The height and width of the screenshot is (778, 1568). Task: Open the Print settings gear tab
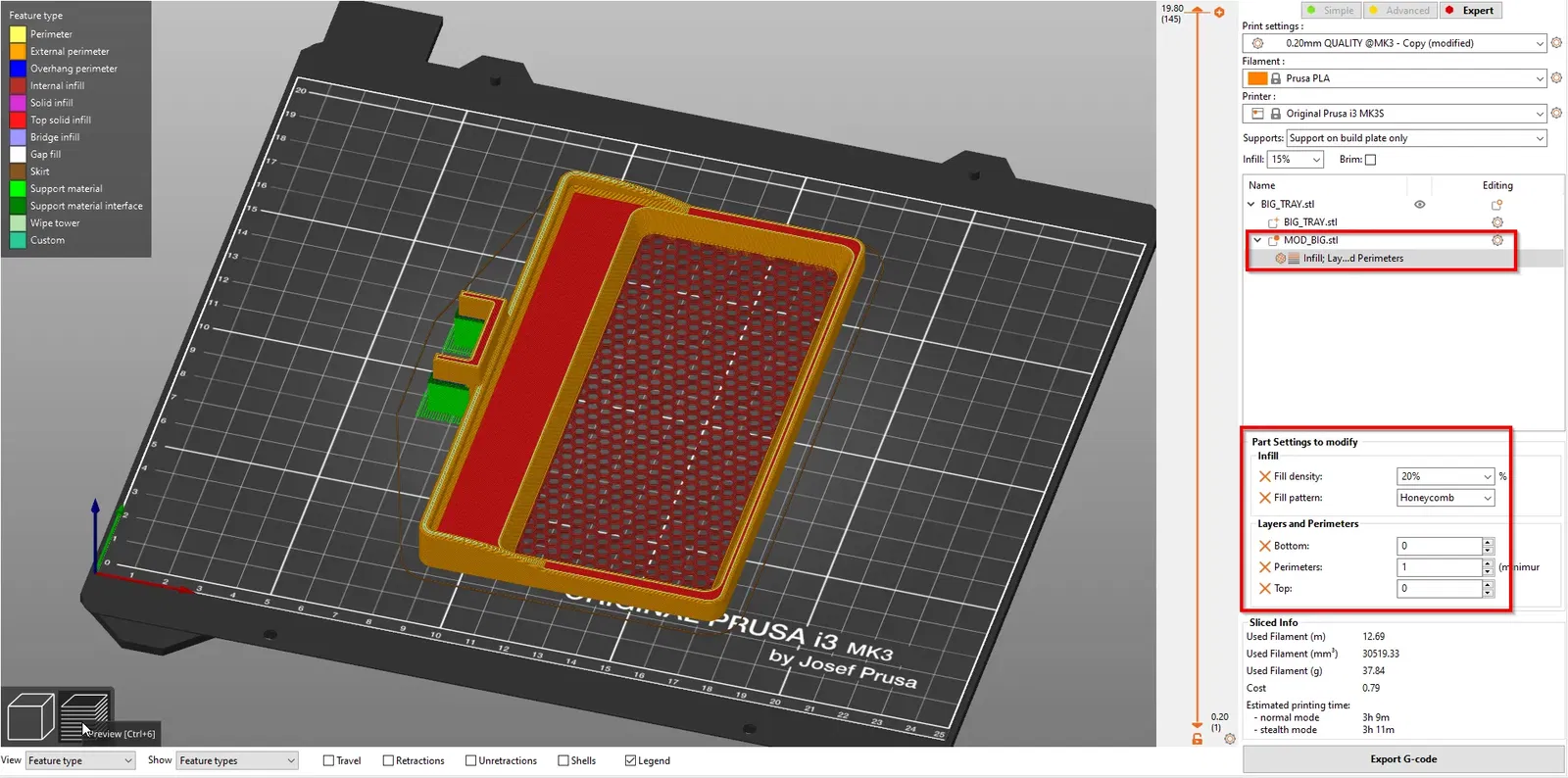[x=1556, y=43]
